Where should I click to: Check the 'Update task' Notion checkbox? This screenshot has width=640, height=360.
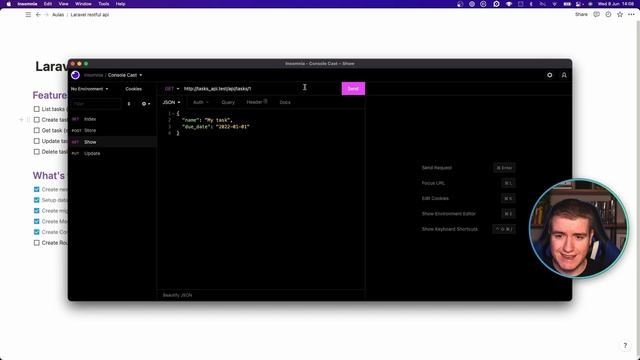[37, 141]
